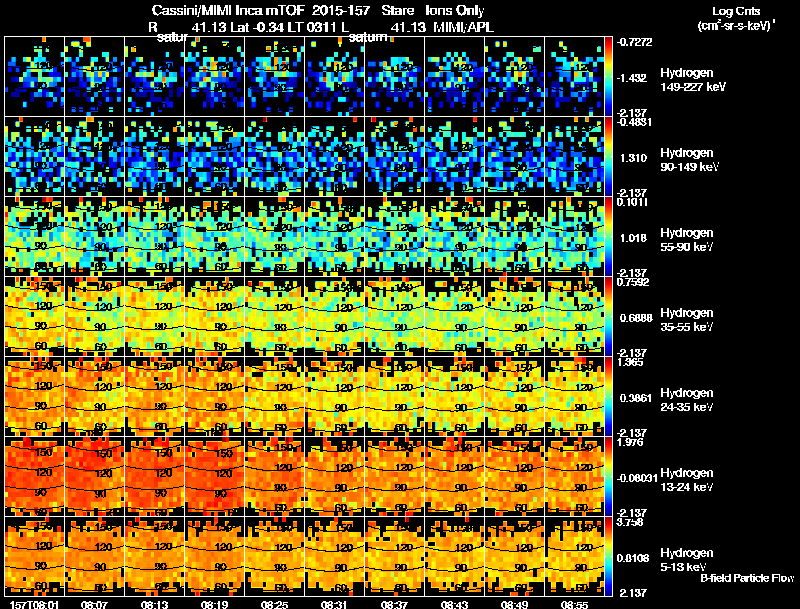Click the '08:07' time axis label
Image resolution: width=800 pixels, height=609 pixels.
click(94, 604)
